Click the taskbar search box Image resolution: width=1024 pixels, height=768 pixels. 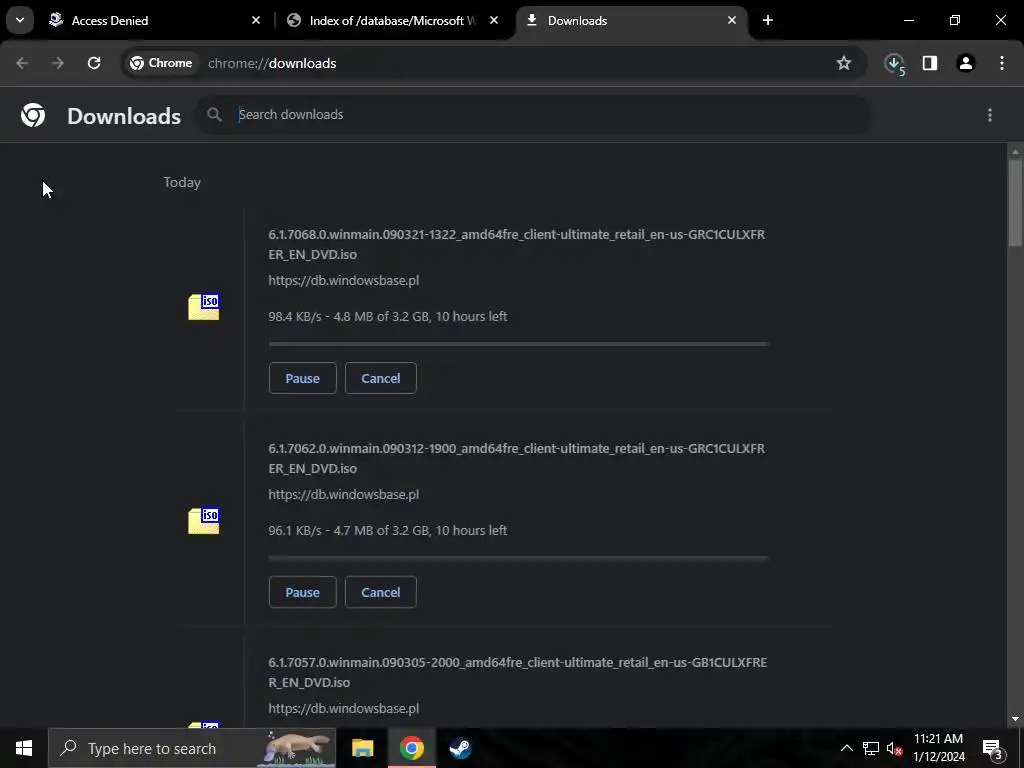click(x=192, y=748)
